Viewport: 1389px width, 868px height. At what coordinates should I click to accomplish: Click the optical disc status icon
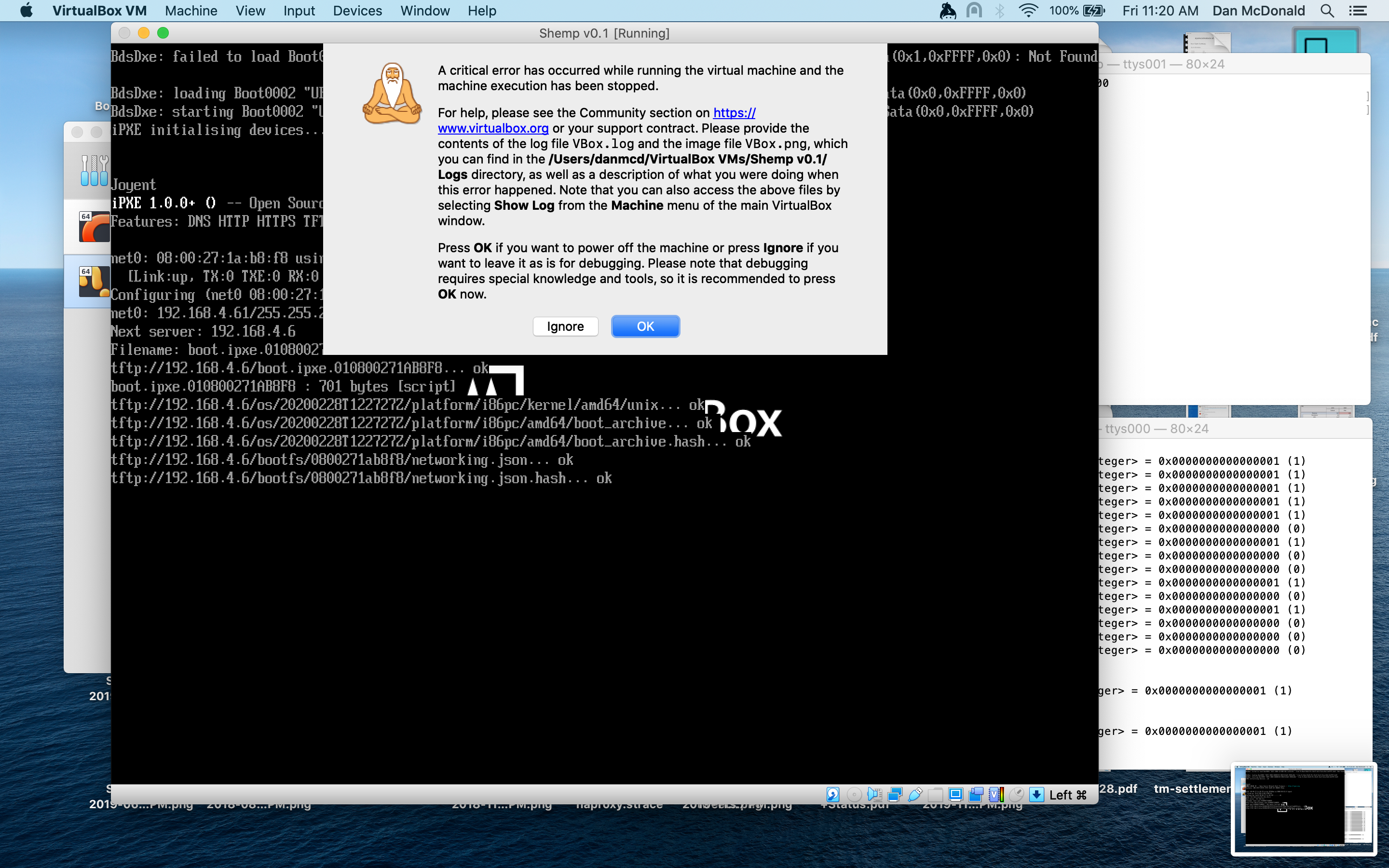pyautogui.click(x=854, y=795)
